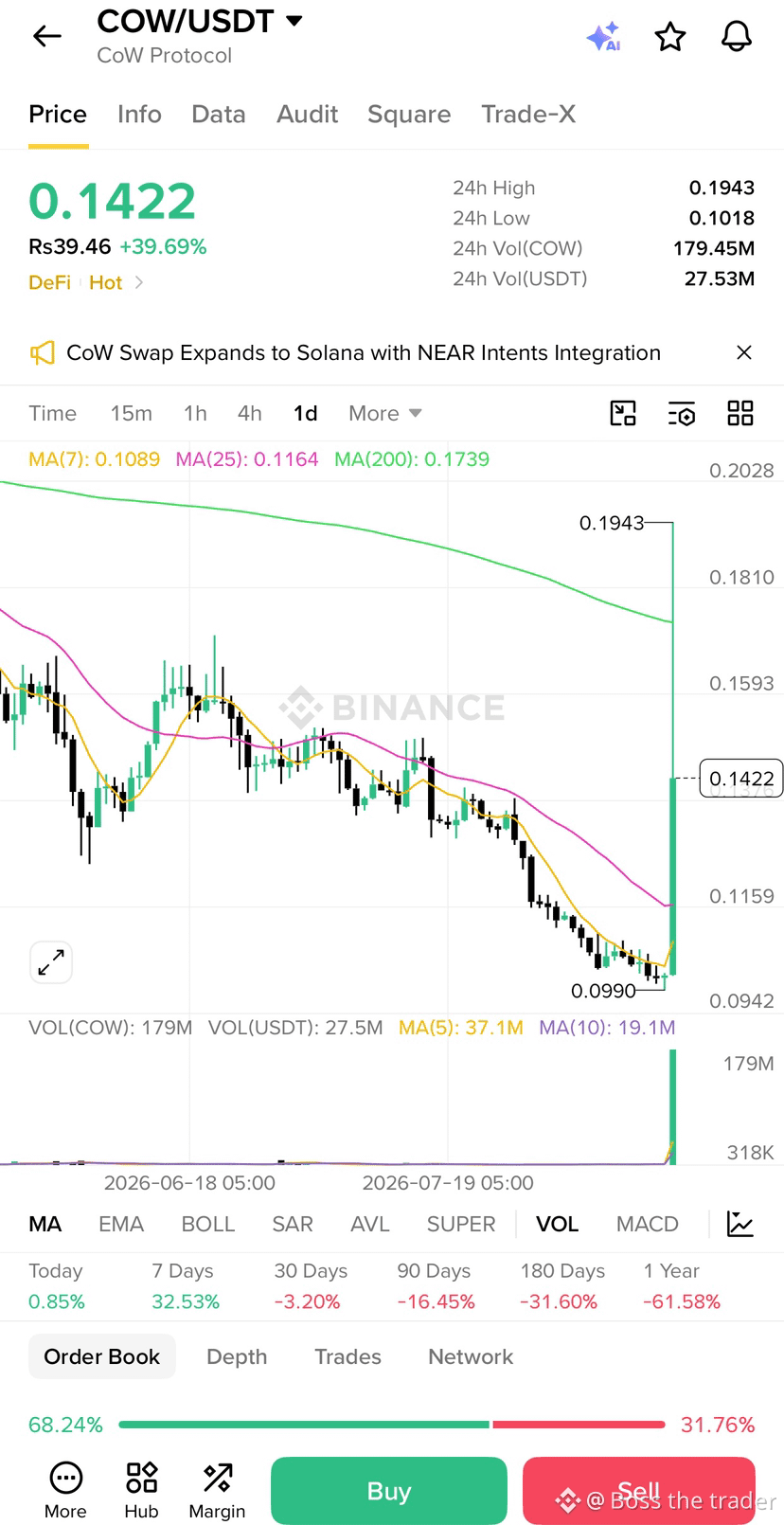784x1525 pixels.
Task: Open the AI sparkle assistant icon
Action: click(603, 37)
